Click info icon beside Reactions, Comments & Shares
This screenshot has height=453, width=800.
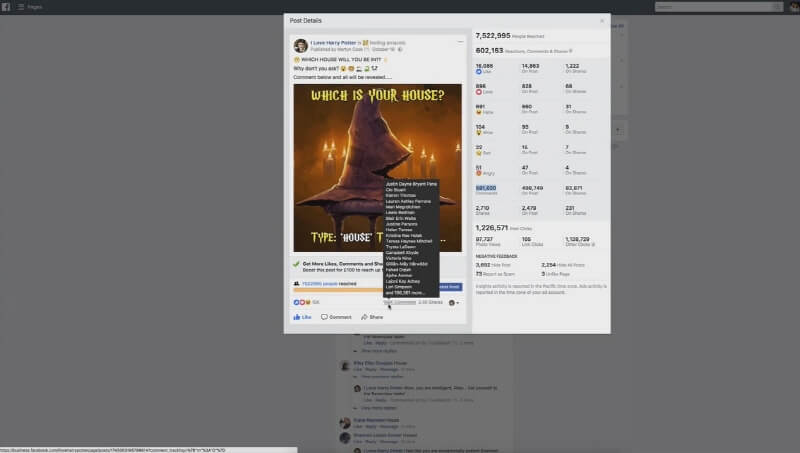(x=570, y=51)
